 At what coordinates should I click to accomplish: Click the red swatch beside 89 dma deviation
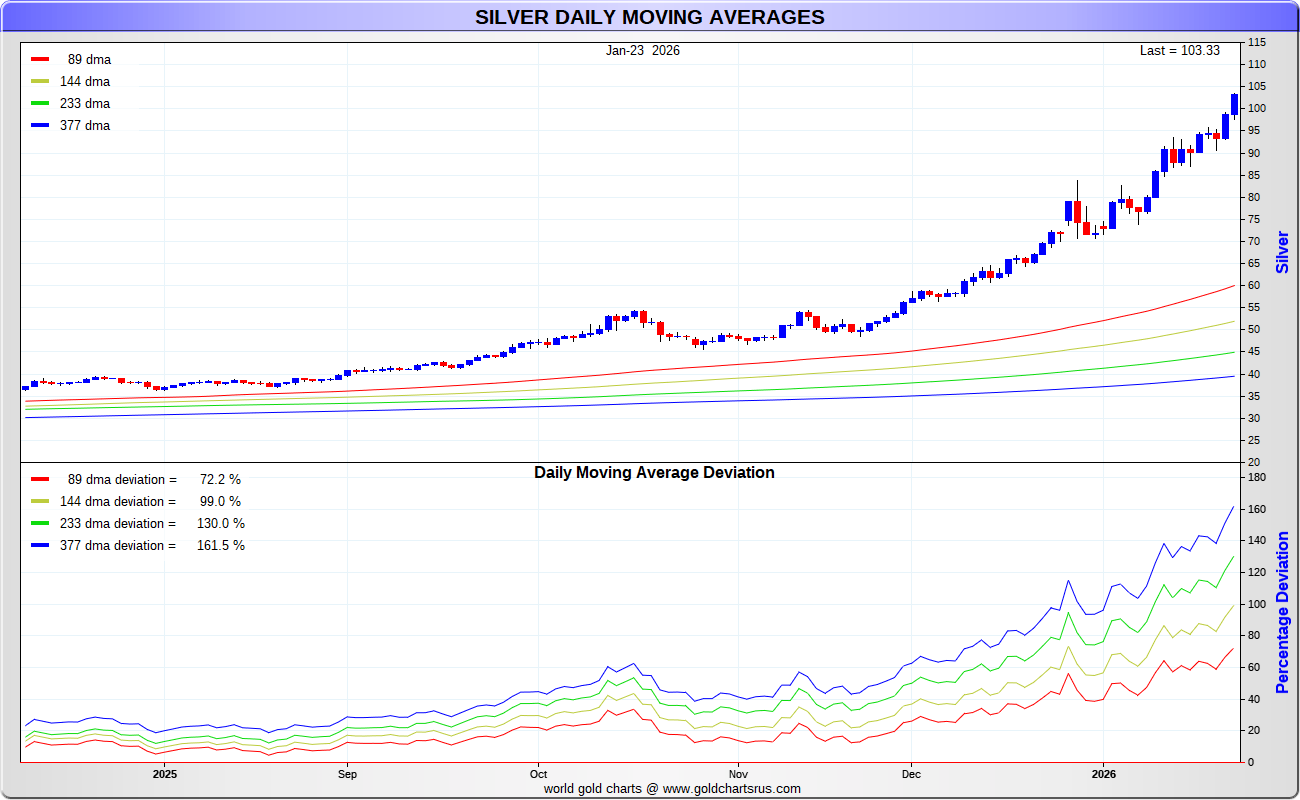pyautogui.click(x=40, y=480)
